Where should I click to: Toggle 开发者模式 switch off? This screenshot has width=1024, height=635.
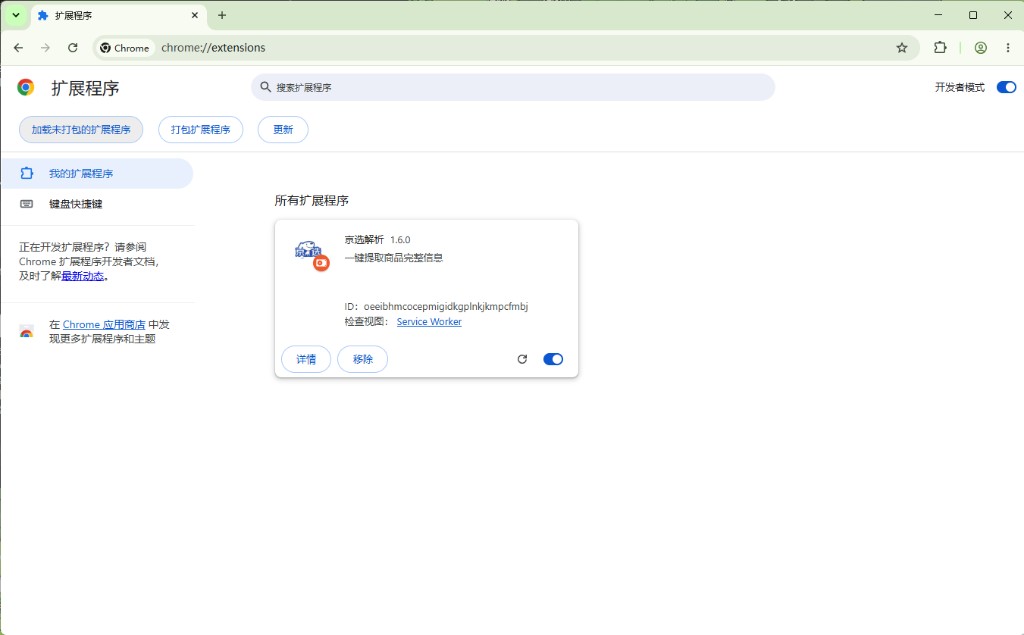pos(1006,87)
